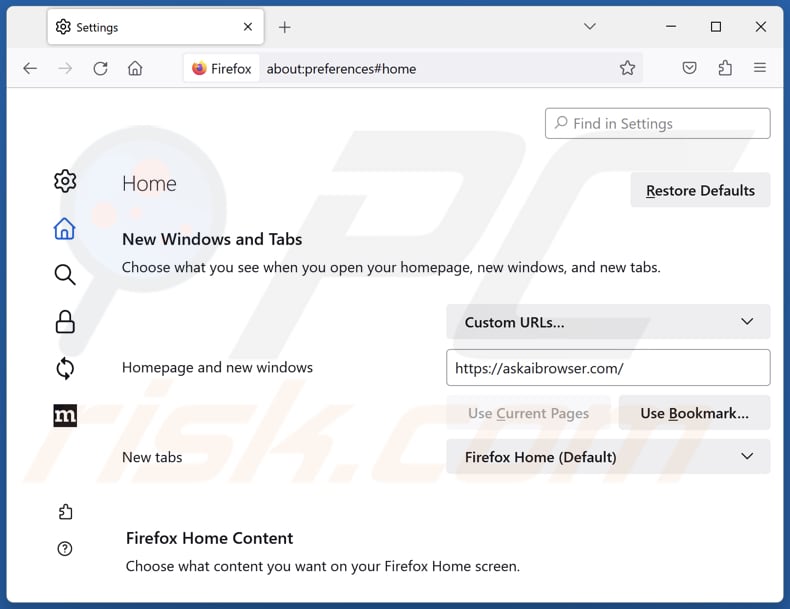790x609 pixels.
Task: Open the List all tabs chevron
Action: pos(590,27)
